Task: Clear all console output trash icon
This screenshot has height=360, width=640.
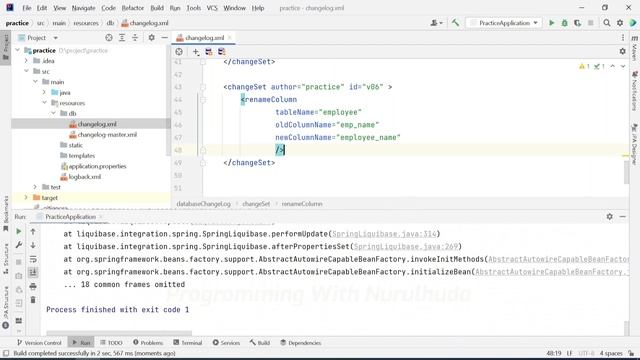Action: [33, 300]
